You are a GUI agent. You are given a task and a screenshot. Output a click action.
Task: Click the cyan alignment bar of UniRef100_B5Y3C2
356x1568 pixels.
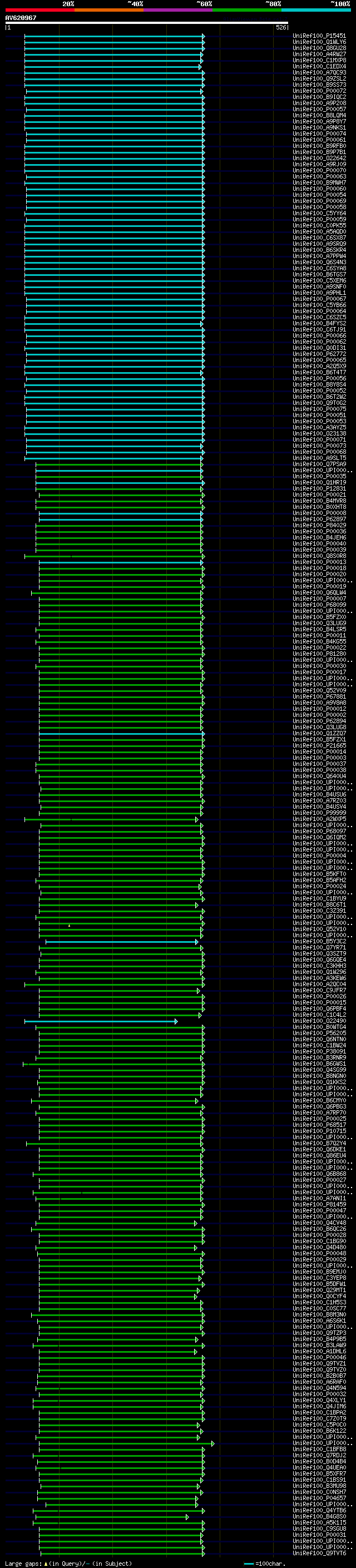click(122, 942)
